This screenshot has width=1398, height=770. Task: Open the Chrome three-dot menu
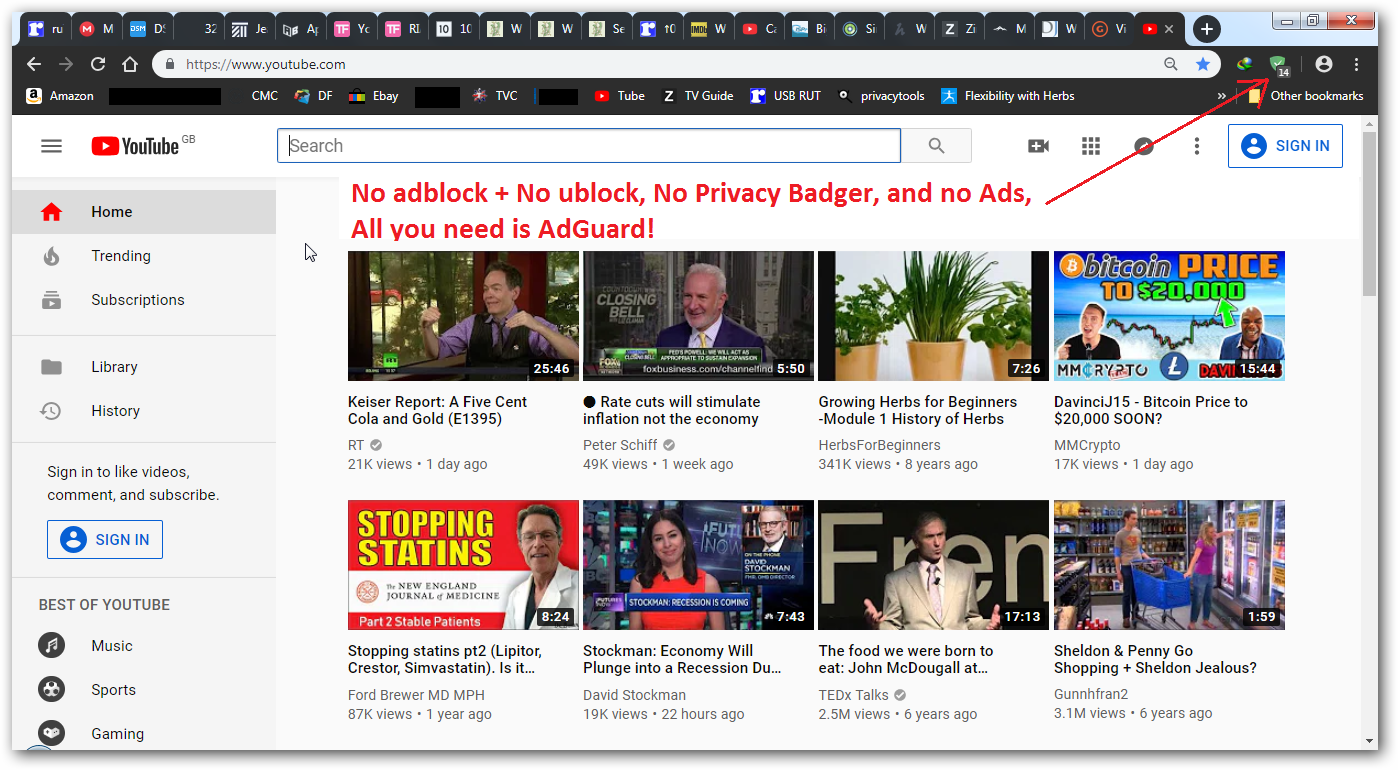pyautogui.click(x=1357, y=64)
